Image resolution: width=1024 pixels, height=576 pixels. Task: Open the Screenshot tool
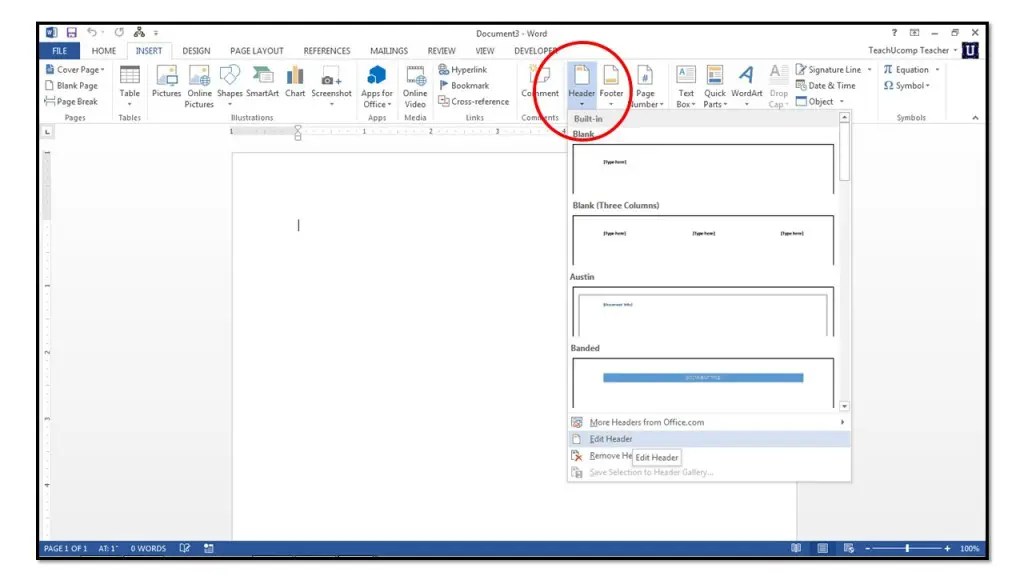point(331,87)
